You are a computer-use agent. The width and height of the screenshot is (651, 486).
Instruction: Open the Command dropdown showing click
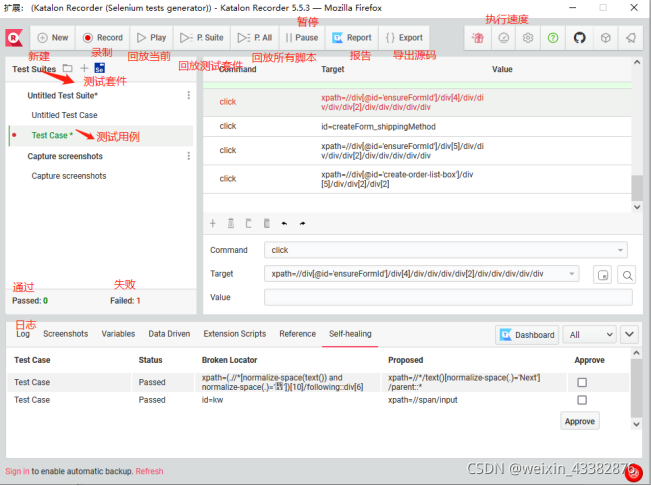tap(445, 250)
